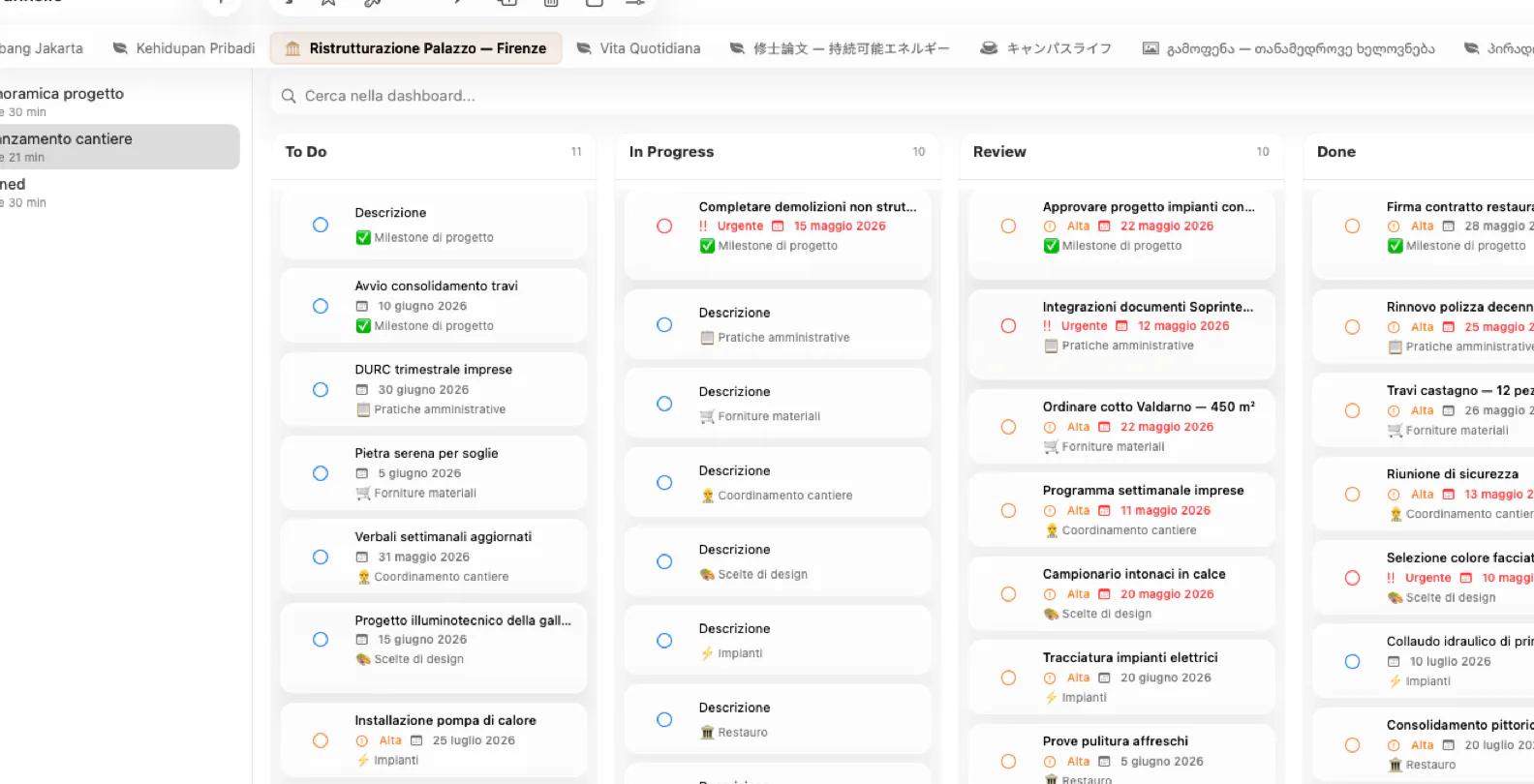Click the date 12 maggio 2026
Screen dimensions: 1534x784
pyautogui.click(x=1183, y=326)
